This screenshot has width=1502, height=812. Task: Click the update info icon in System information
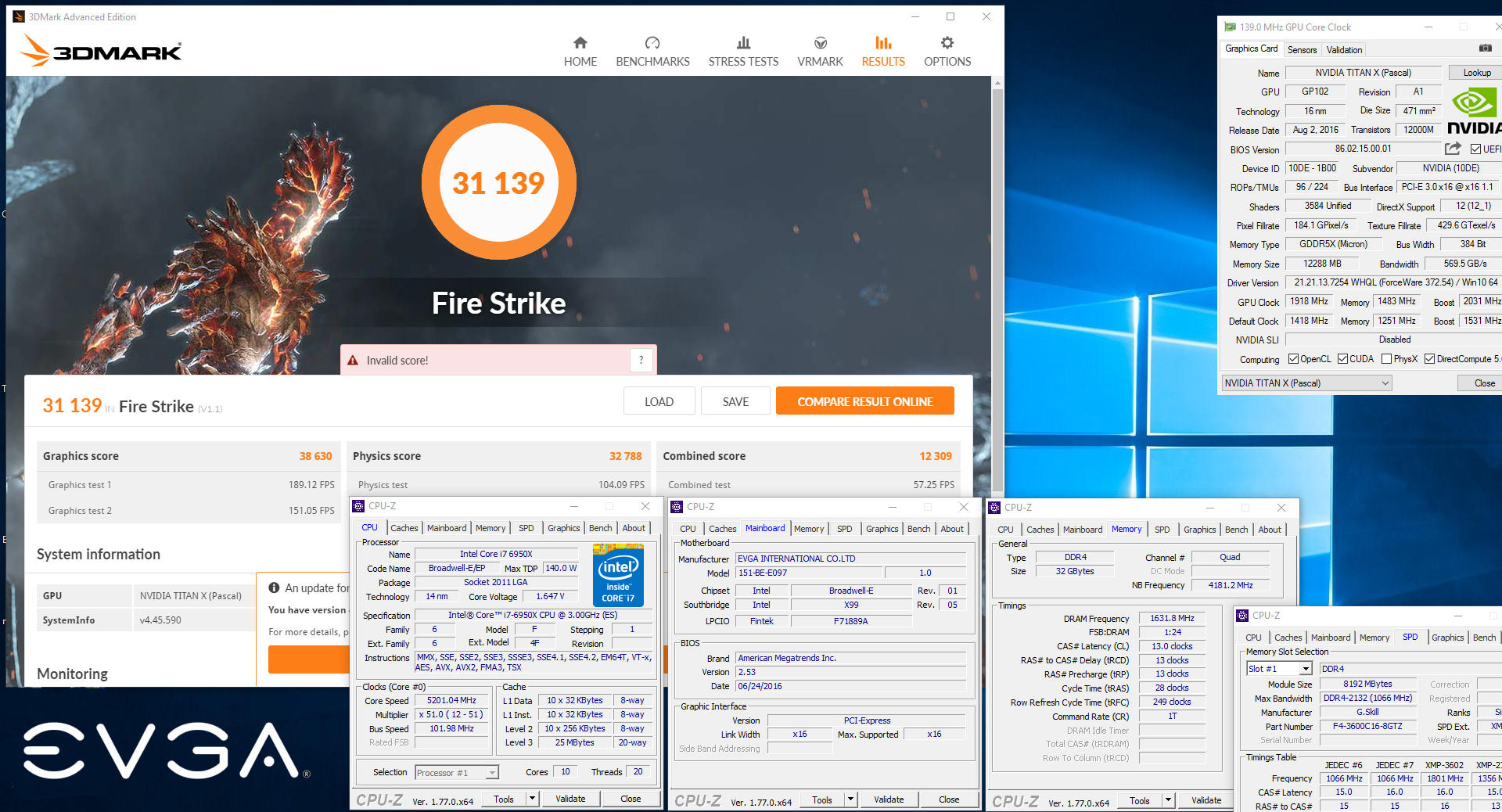[274, 587]
